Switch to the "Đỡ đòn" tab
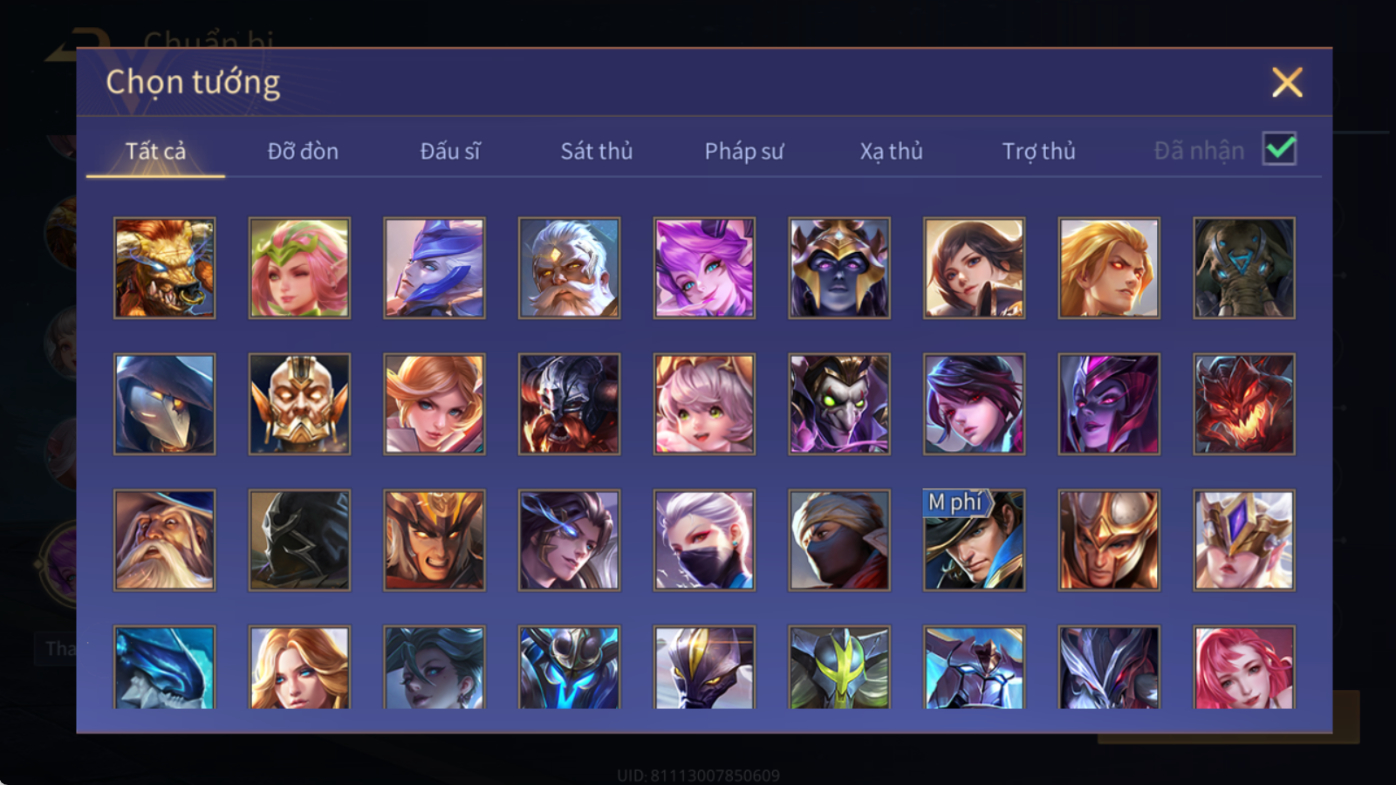This screenshot has width=1396, height=785. click(303, 151)
